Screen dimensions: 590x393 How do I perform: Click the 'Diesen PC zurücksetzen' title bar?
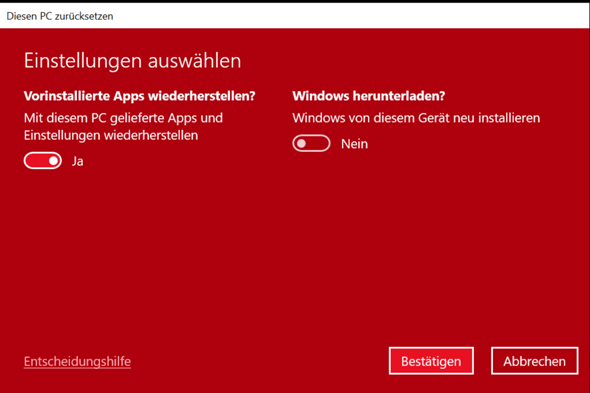(x=295, y=16)
